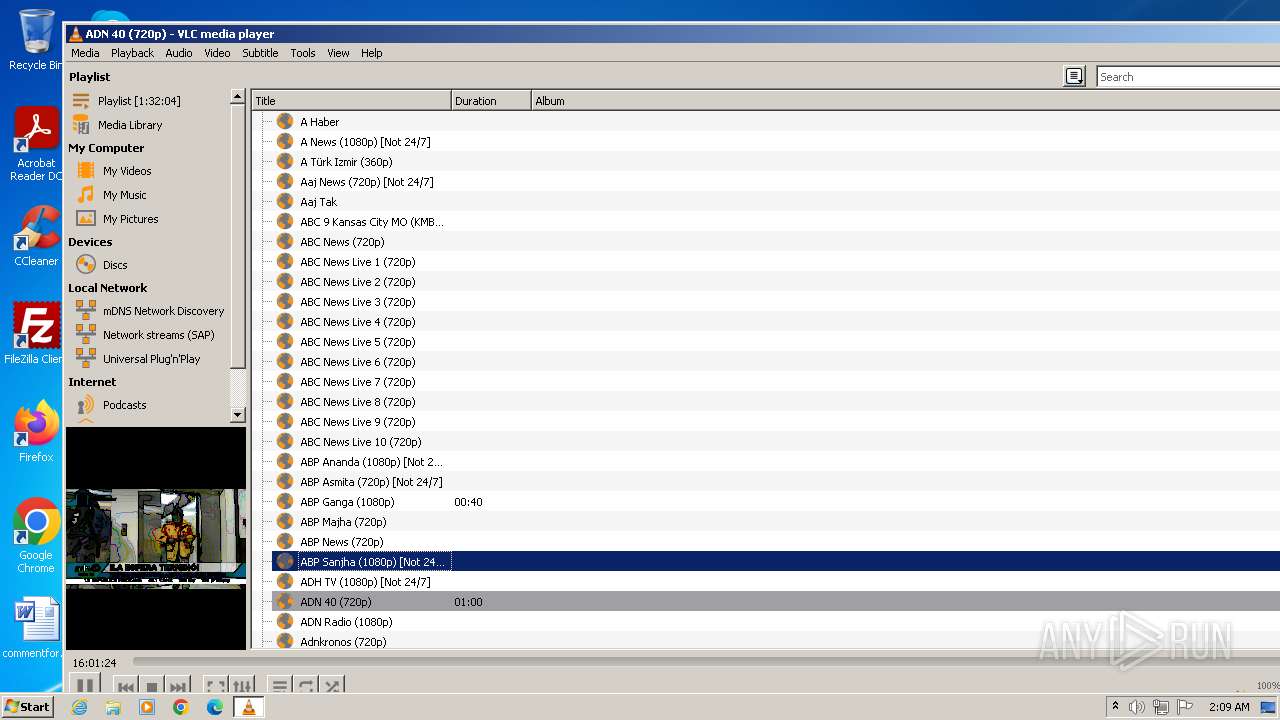Go to the previous media item
Image resolution: width=1280 pixels, height=720 pixels.
(126, 686)
